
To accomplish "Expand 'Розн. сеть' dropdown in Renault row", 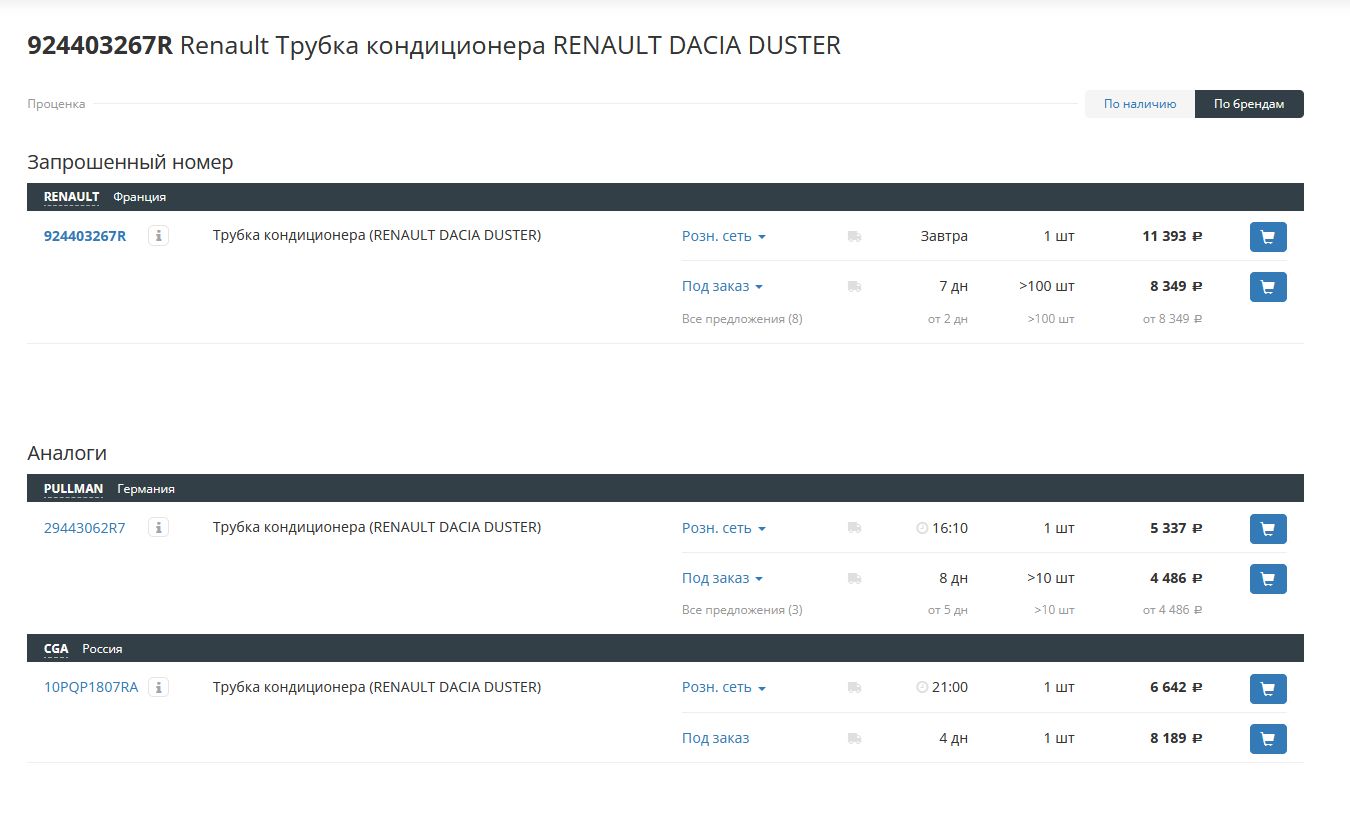I will click(724, 237).
